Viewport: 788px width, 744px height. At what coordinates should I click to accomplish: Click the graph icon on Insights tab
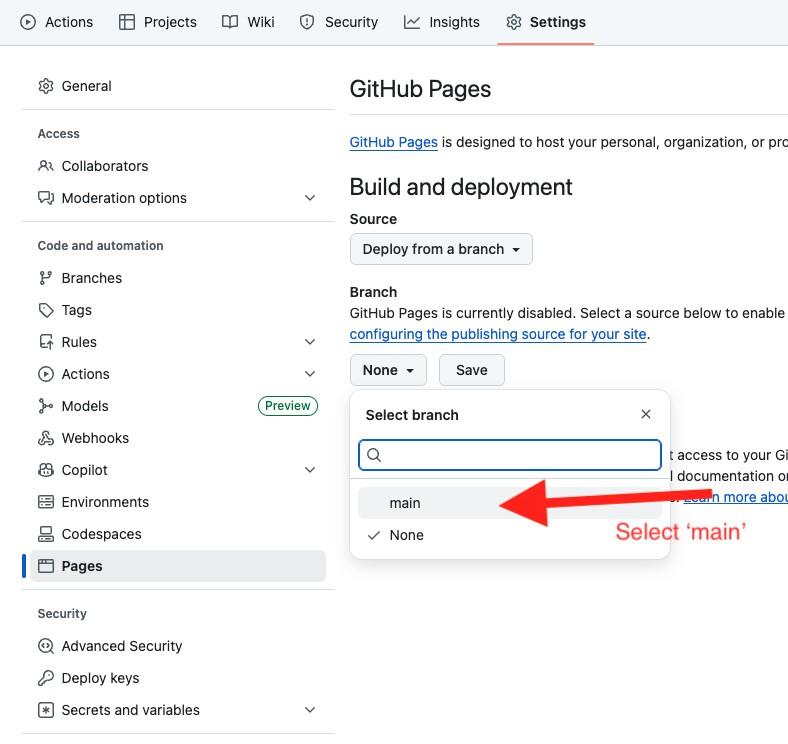[412, 22]
